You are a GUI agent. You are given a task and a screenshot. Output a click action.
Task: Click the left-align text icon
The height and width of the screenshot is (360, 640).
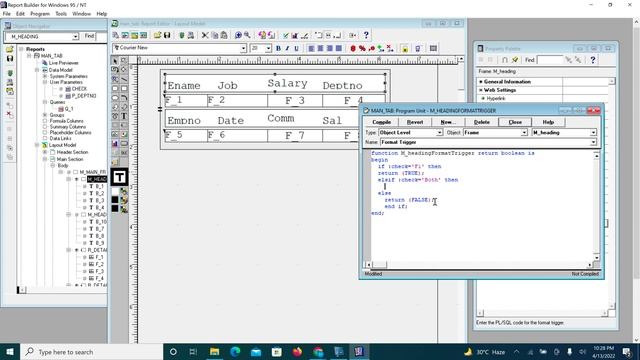tap(311, 48)
